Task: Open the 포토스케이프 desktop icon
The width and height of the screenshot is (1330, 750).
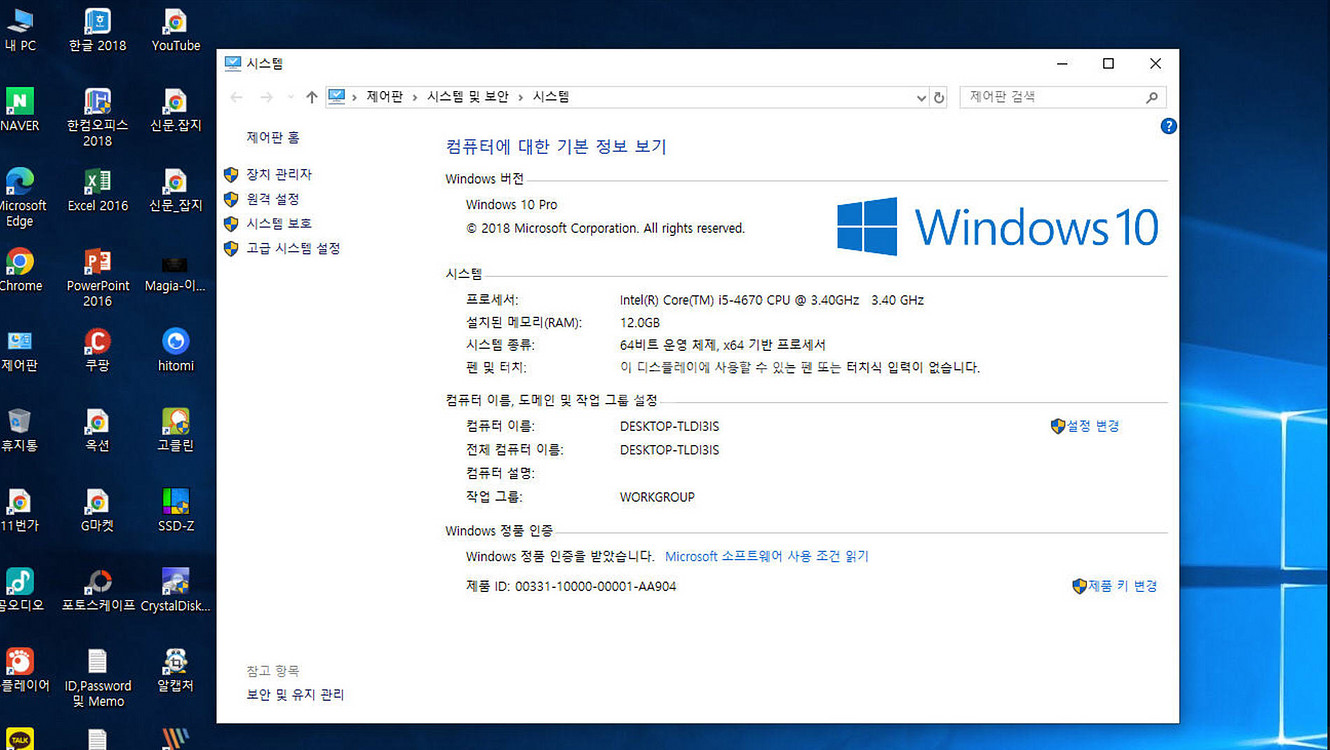Action: pos(97,589)
